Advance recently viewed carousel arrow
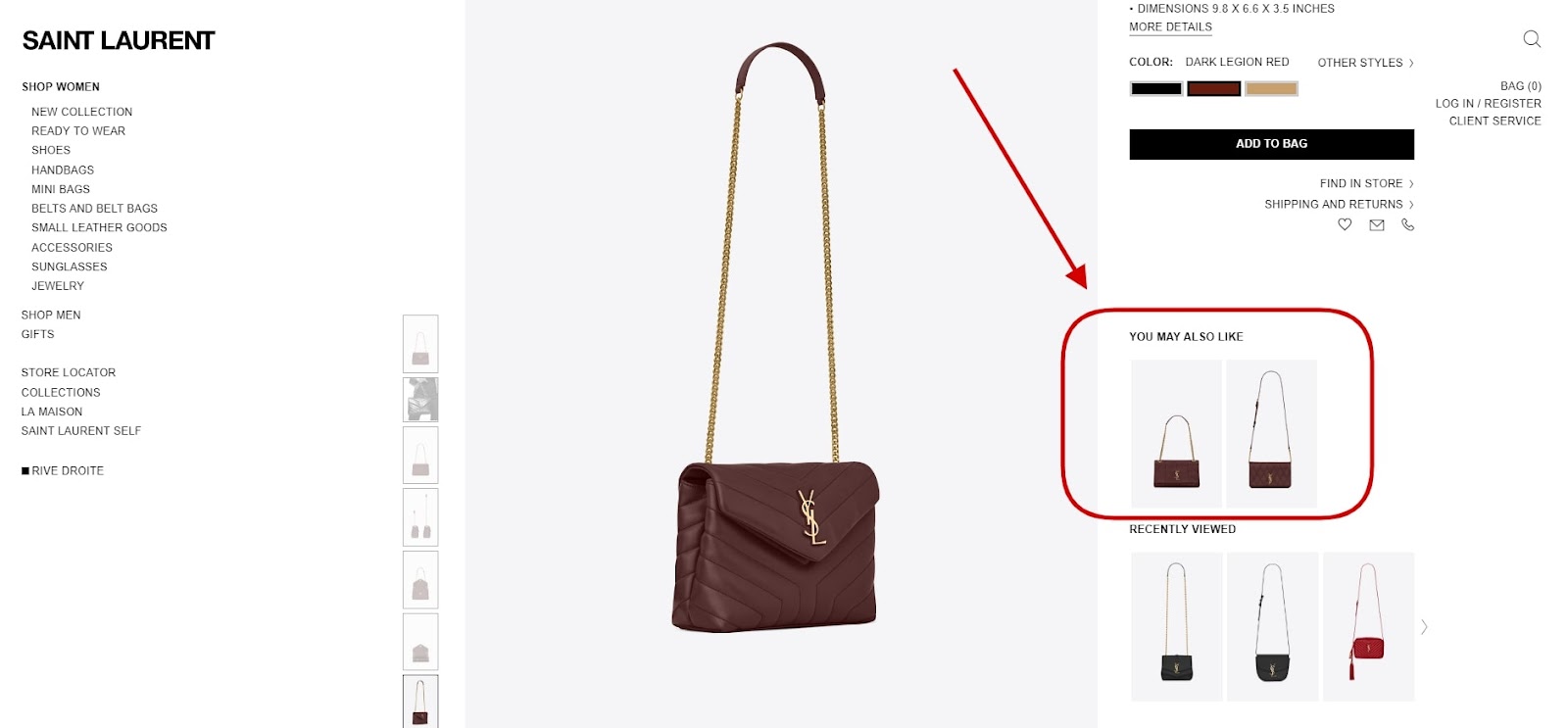 click(1424, 627)
